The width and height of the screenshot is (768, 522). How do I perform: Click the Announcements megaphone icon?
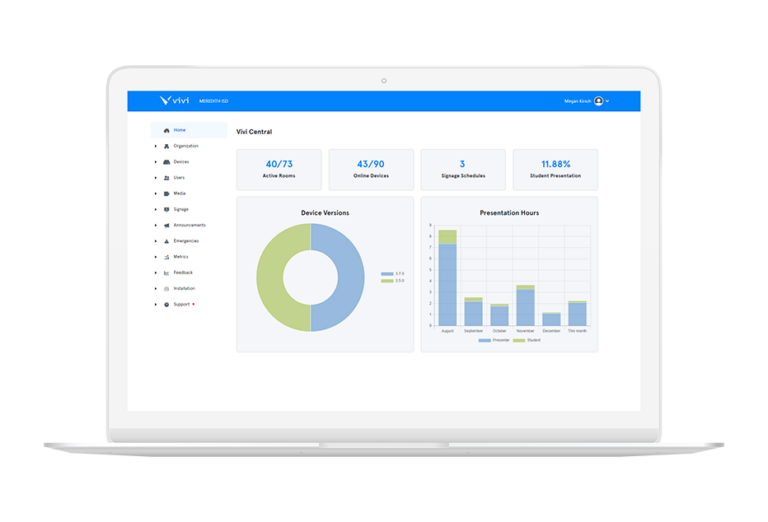pos(166,225)
